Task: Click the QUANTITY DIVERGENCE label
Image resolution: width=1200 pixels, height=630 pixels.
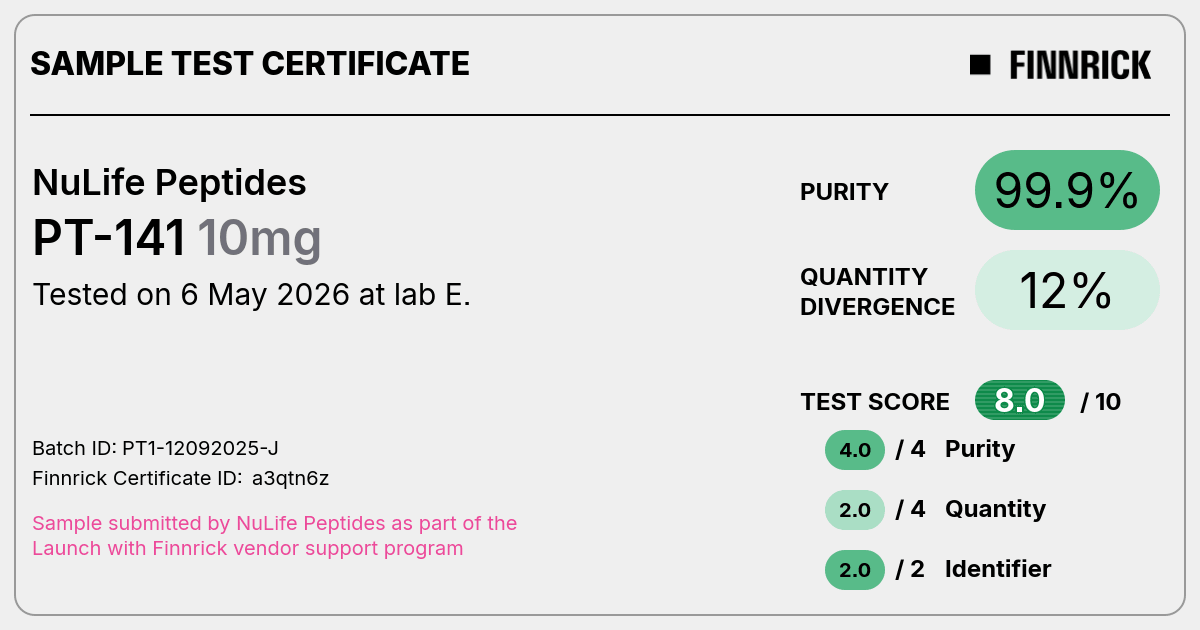Action: 877,291
